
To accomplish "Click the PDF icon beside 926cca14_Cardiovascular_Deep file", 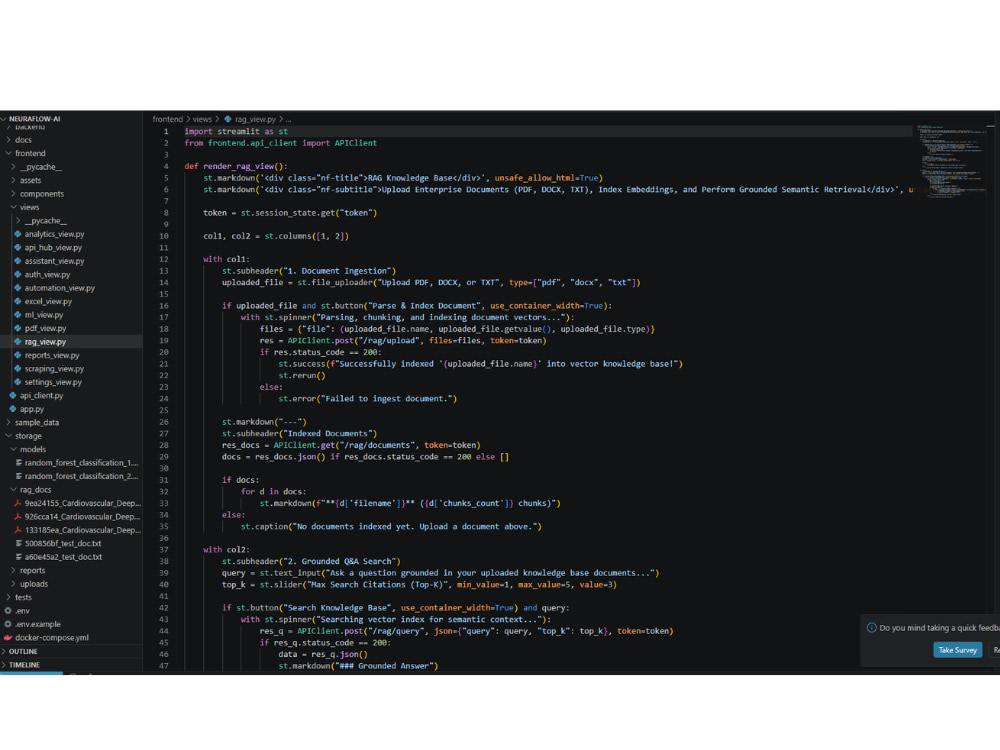I will pos(18,517).
